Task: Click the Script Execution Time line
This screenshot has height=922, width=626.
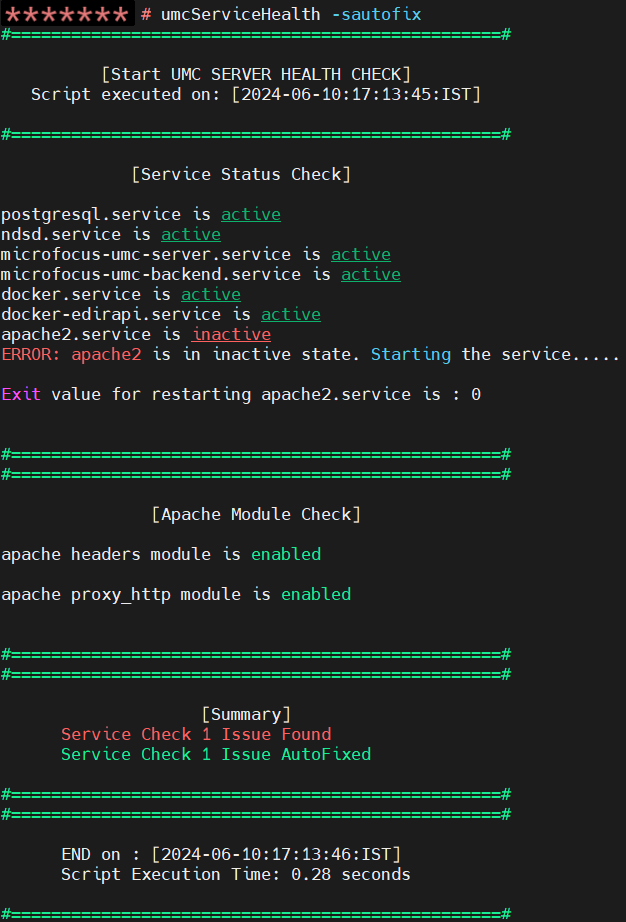Action: (x=236, y=874)
